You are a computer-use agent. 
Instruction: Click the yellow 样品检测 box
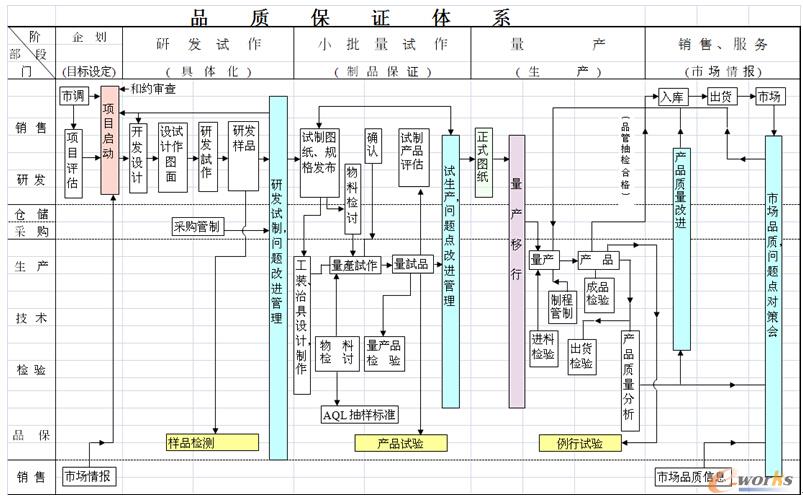coord(211,442)
